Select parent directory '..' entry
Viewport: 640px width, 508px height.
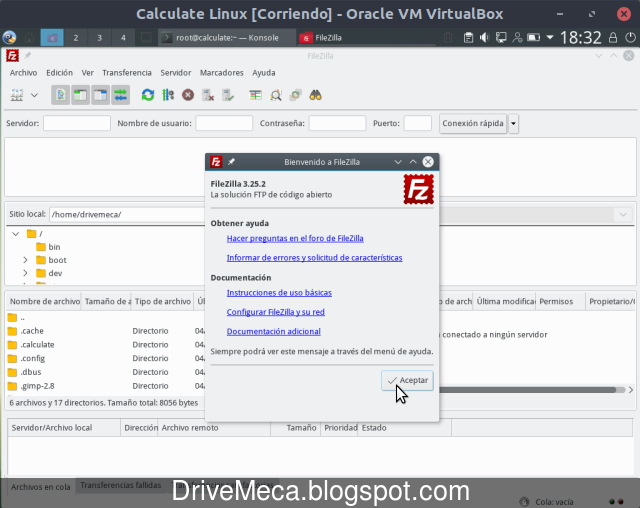tap(106, 317)
